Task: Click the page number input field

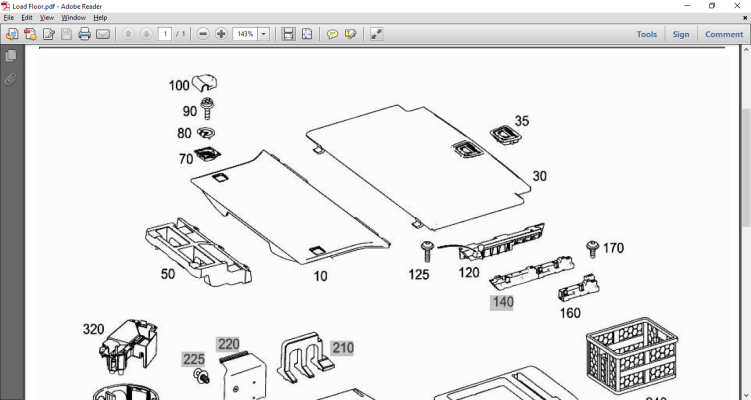Action: pos(164,34)
